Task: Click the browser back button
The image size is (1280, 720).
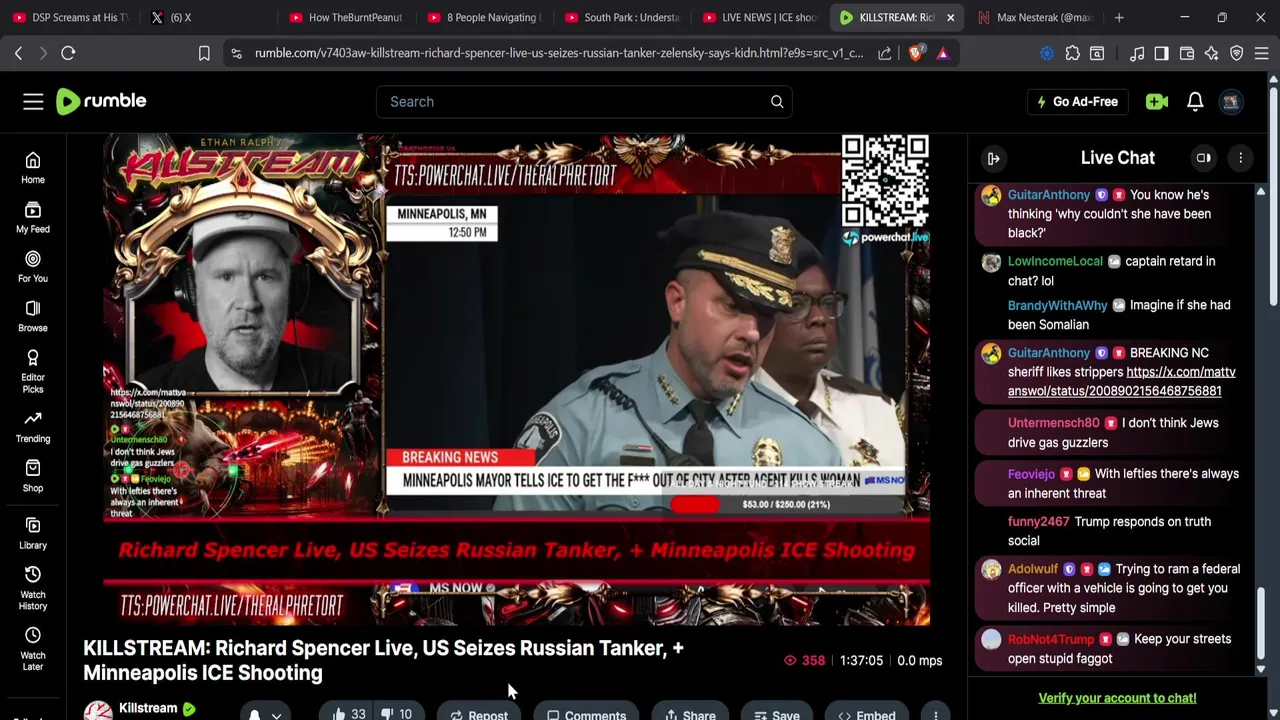Action: pyautogui.click(x=18, y=53)
